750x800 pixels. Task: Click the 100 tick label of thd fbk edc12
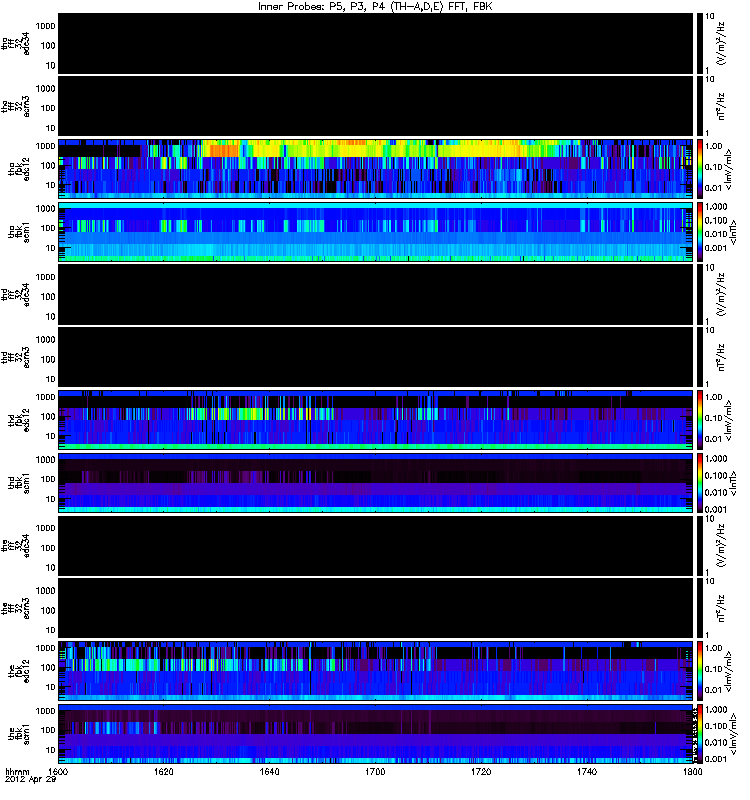coord(48,416)
